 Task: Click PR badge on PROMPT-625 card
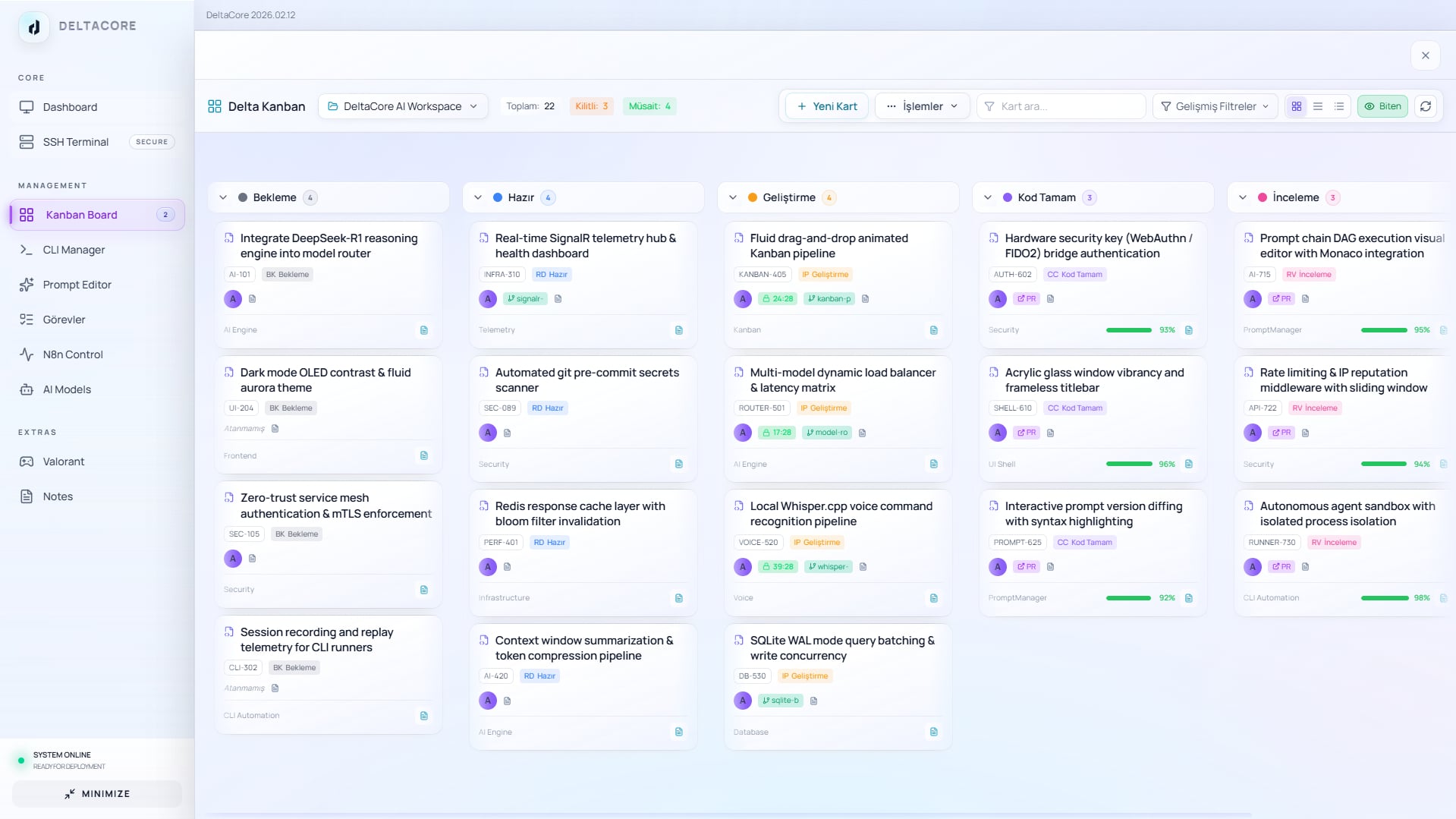1027,567
